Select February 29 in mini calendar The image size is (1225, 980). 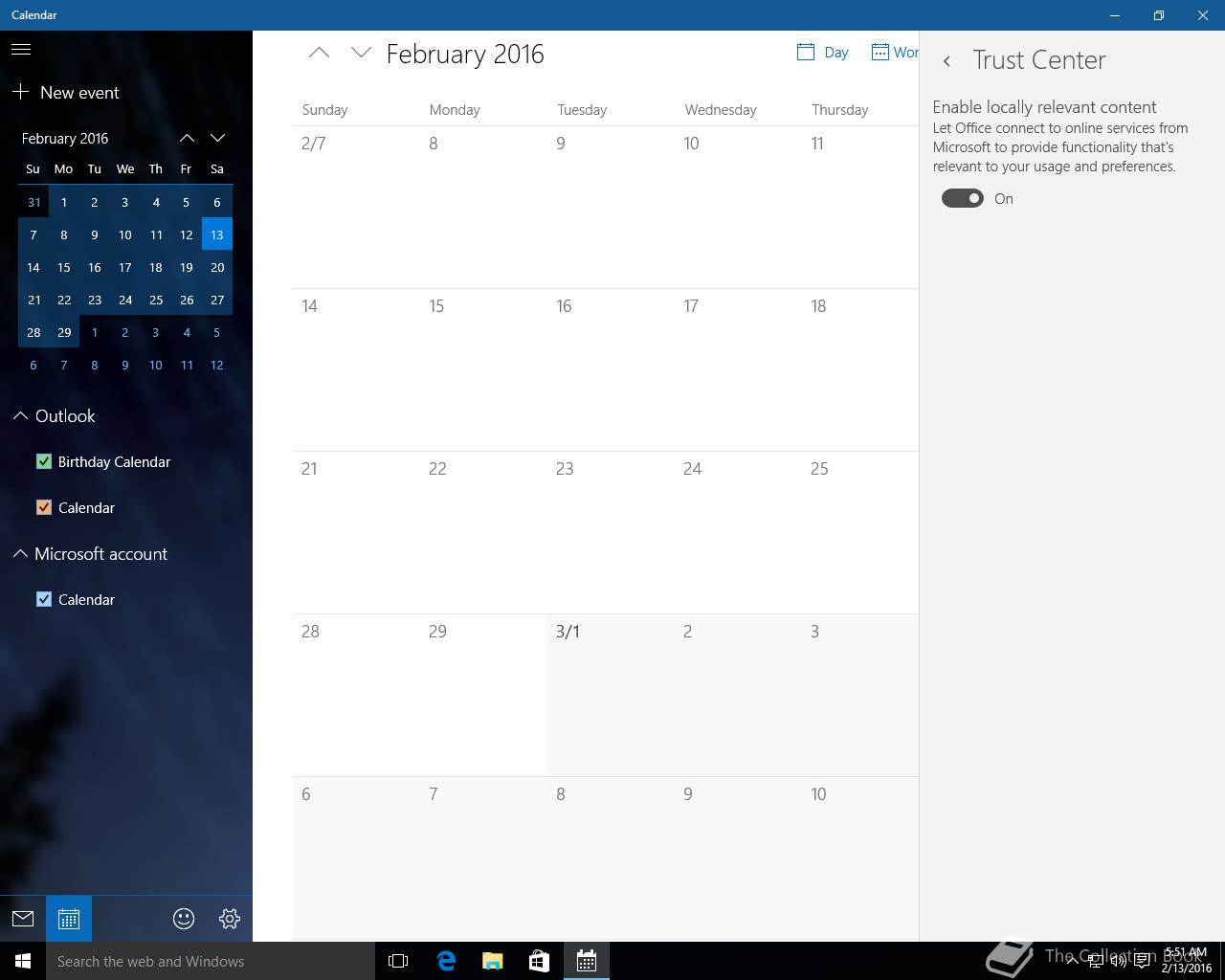pyautogui.click(x=64, y=332)
